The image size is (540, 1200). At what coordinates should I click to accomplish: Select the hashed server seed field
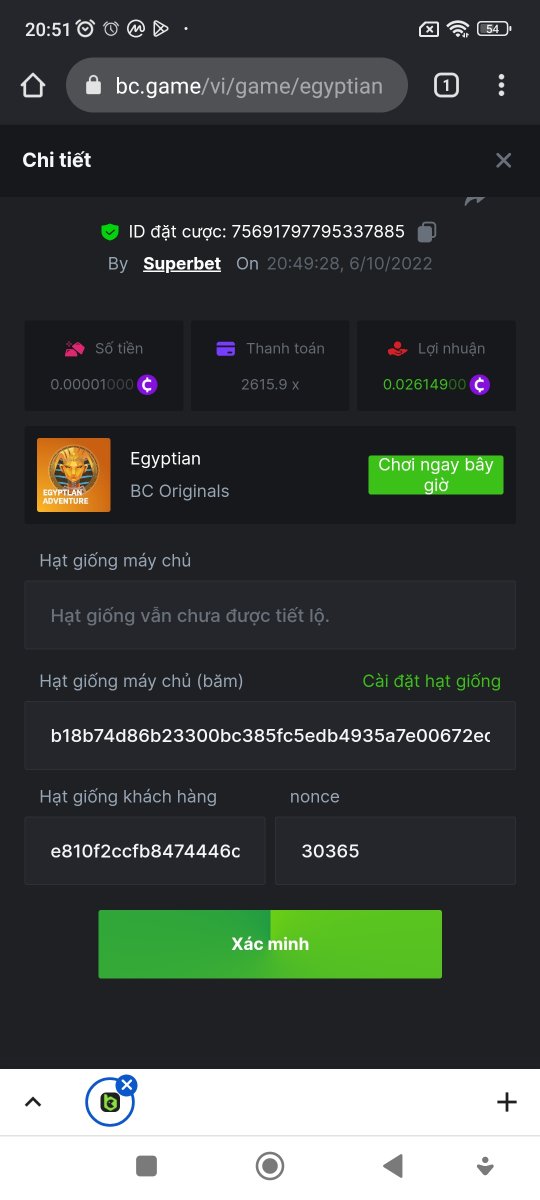point(270,735)
